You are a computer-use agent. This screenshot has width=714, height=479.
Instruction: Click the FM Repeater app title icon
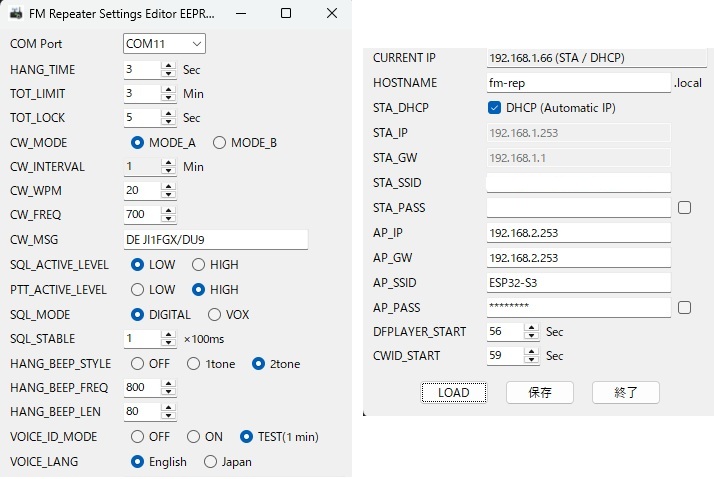(16, 13)
